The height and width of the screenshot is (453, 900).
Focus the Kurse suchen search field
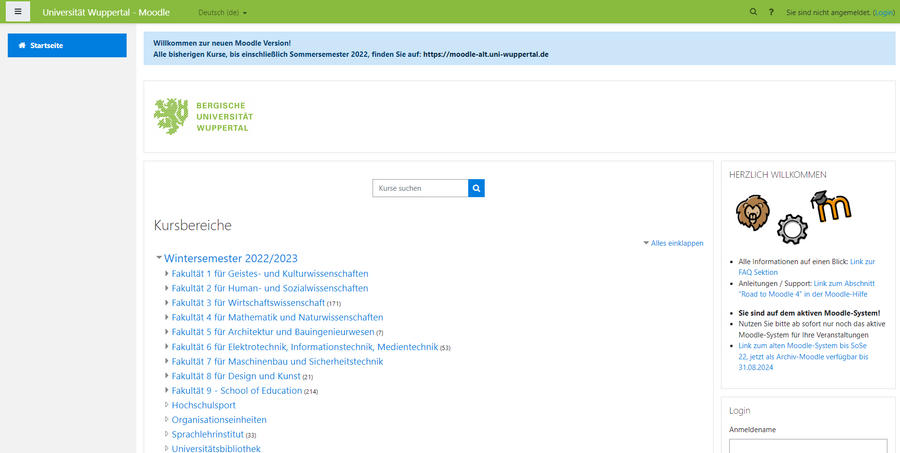[x=420, y=188]
